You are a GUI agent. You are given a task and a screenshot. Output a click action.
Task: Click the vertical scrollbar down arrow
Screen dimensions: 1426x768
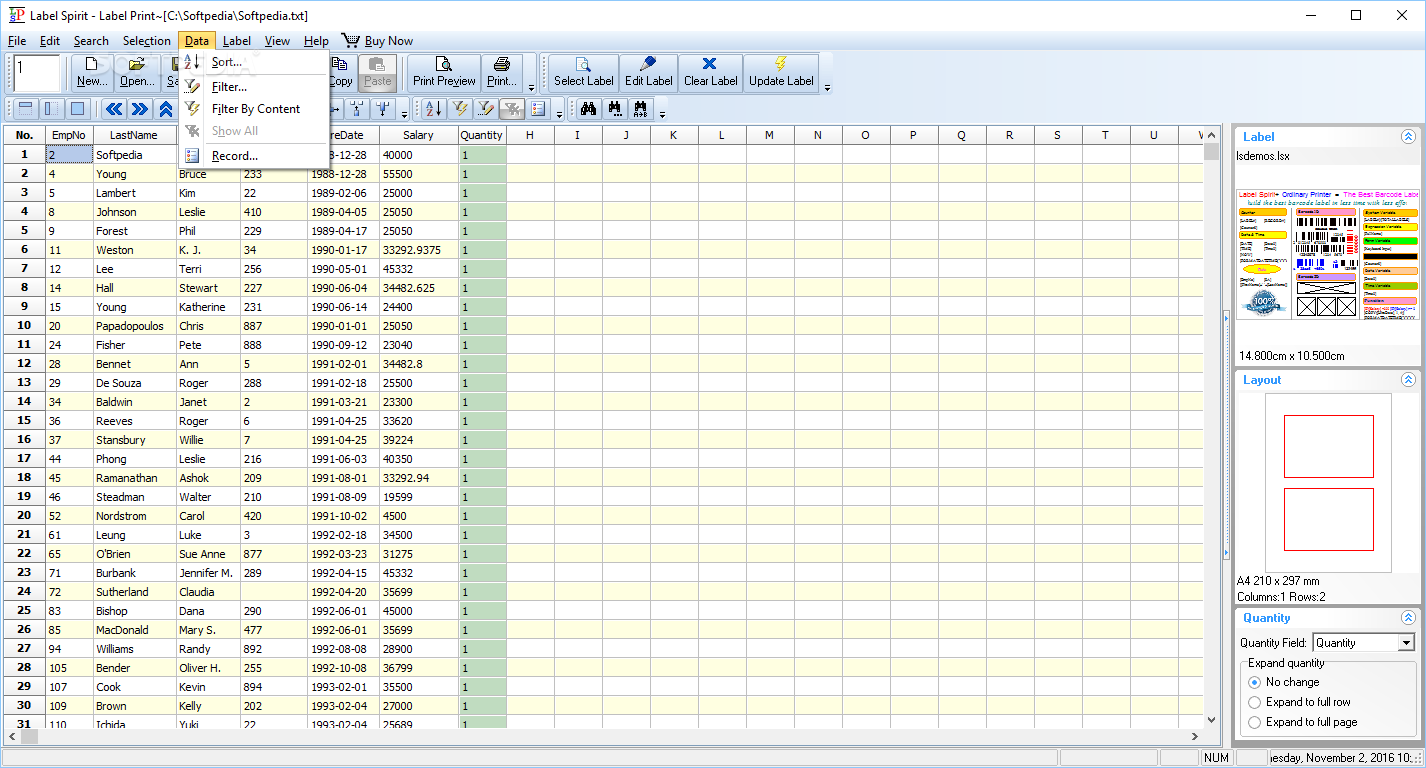(1211, 719)
